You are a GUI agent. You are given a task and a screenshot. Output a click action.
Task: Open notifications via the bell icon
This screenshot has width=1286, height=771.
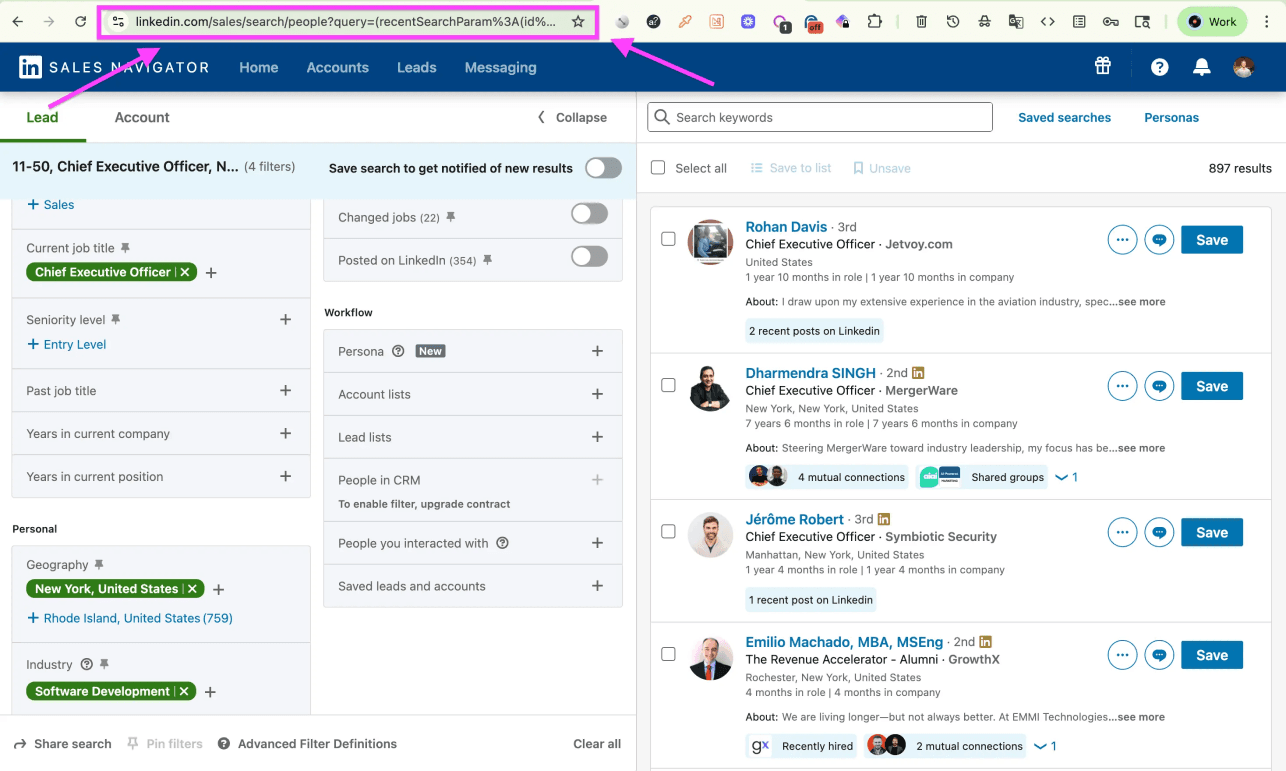[x=1201, y=66]
